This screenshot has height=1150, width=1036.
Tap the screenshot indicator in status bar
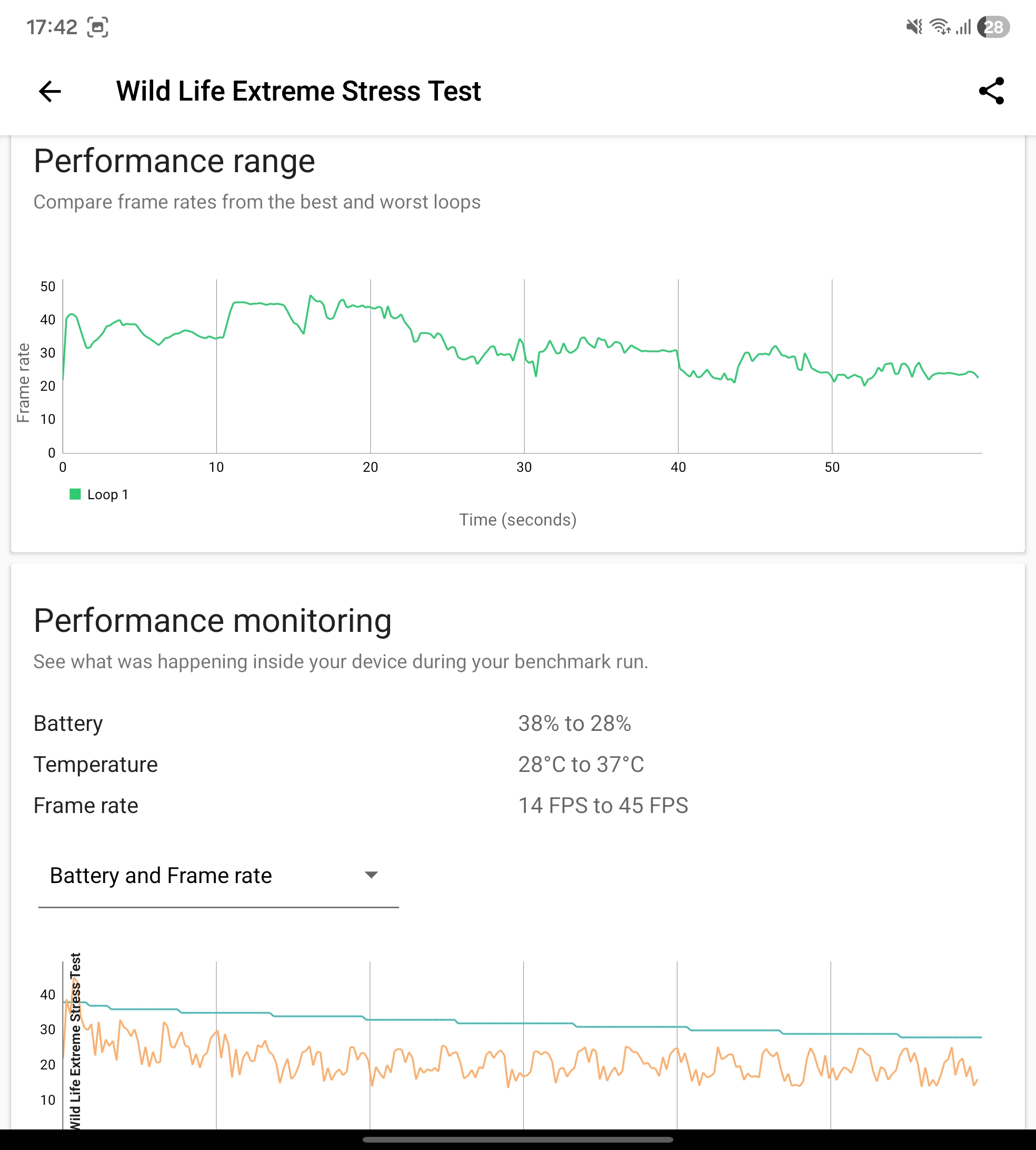pos(97,27)
